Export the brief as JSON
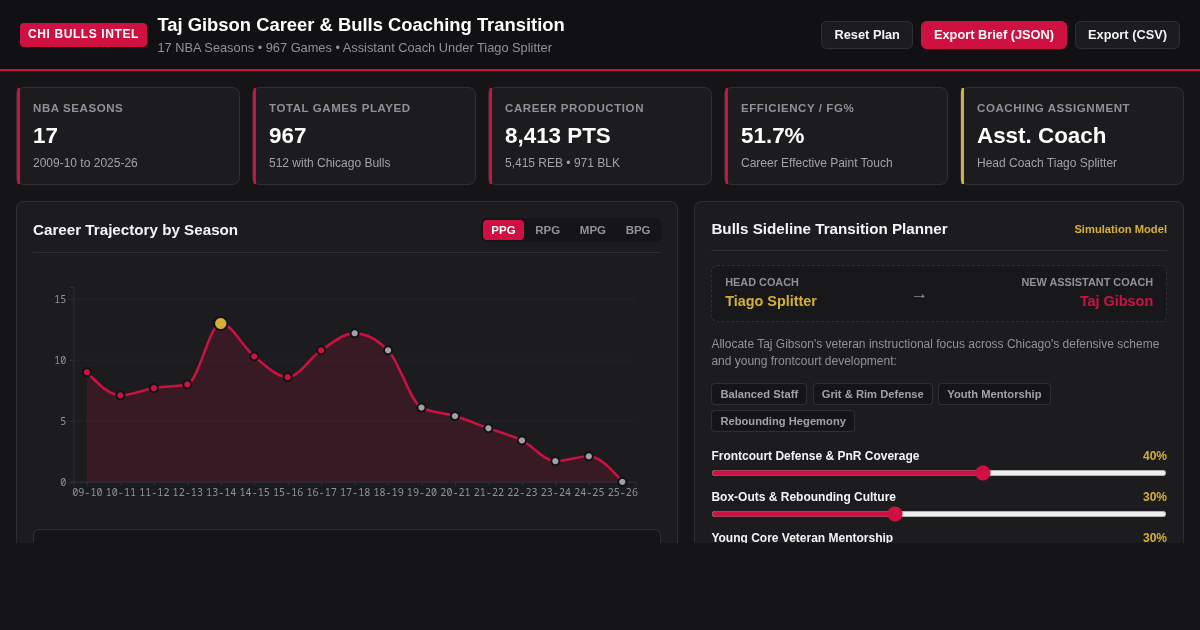Image resolution: width=1200 pixels, height=630 pixels. click(x=994, y=35)
